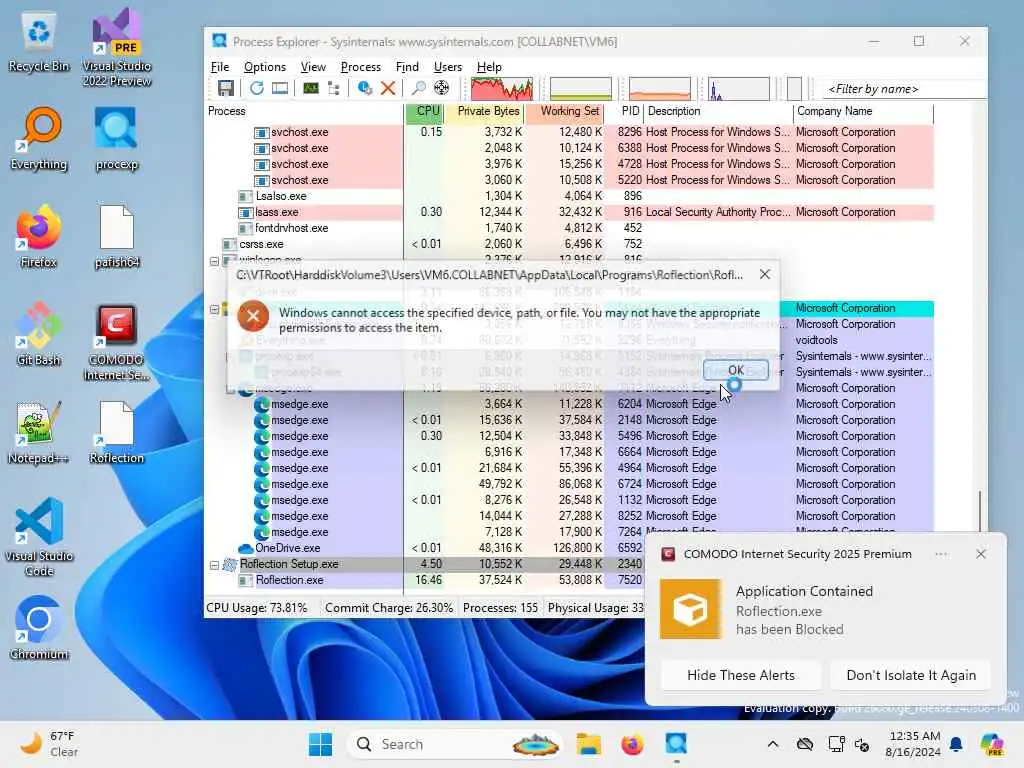Click the COMODO contained application box icon
The width and height of the screenshot is (1024, 768).
[x=691, y=609]
